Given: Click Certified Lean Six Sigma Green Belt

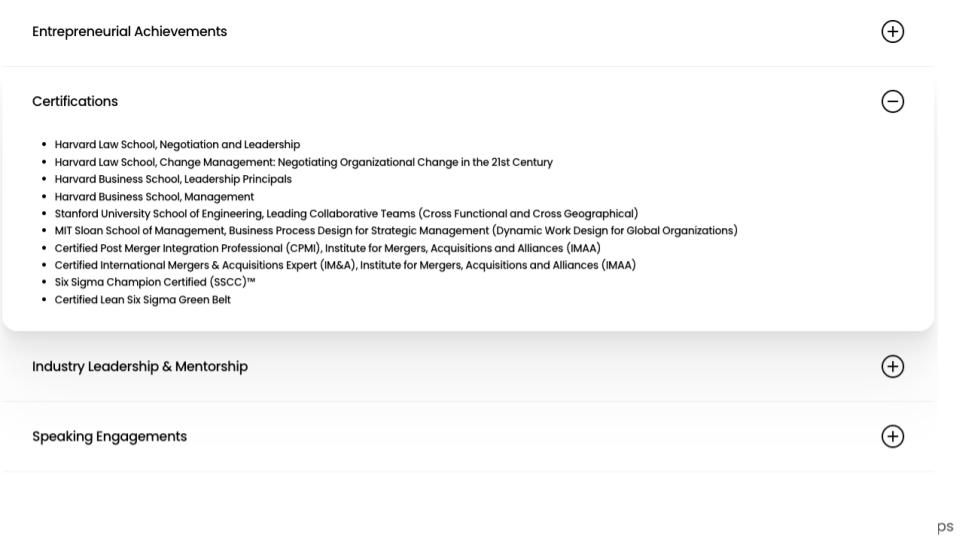Looking at the screenshot, I should (x=143, y=299).
